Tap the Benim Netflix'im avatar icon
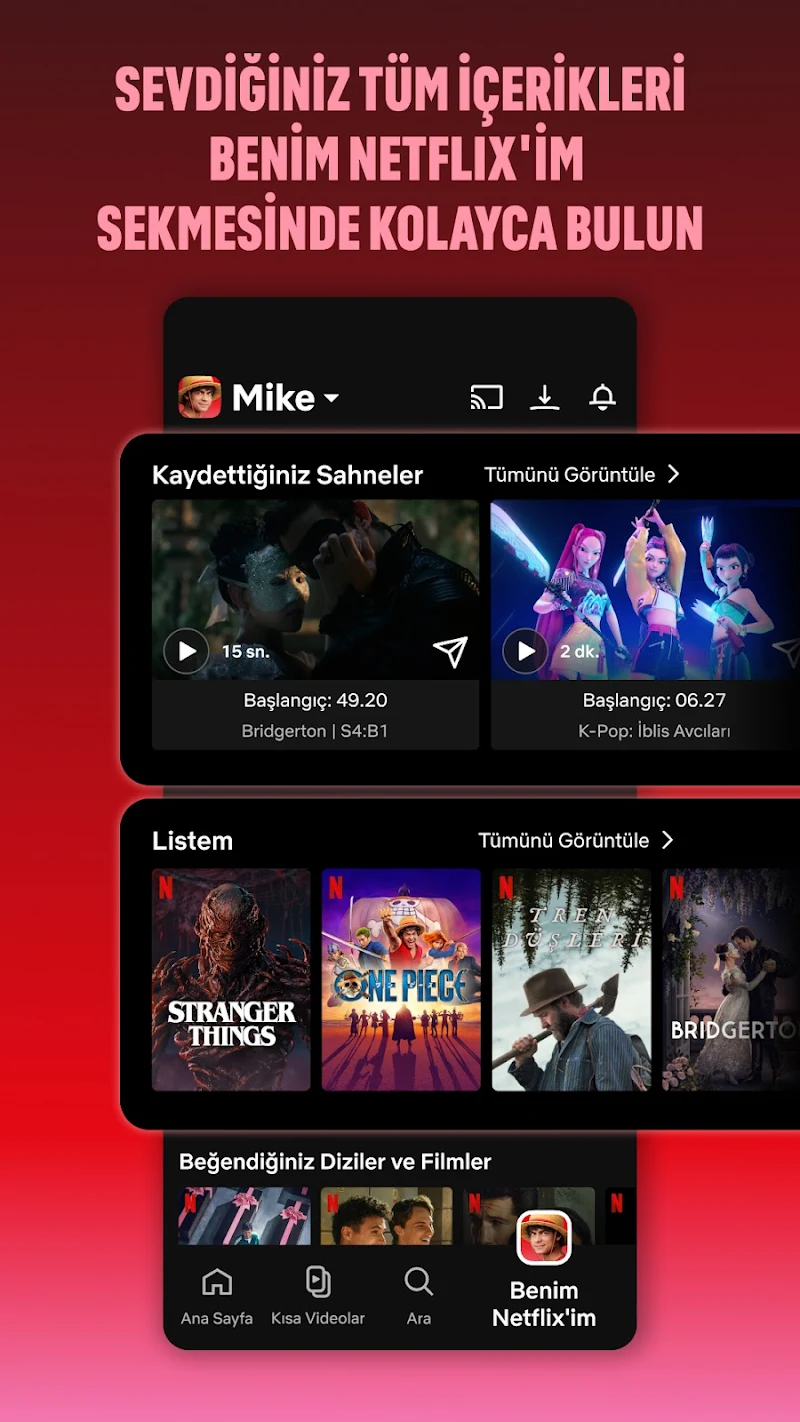Screen dimensions: 800x1422 tap(544, 1238)
